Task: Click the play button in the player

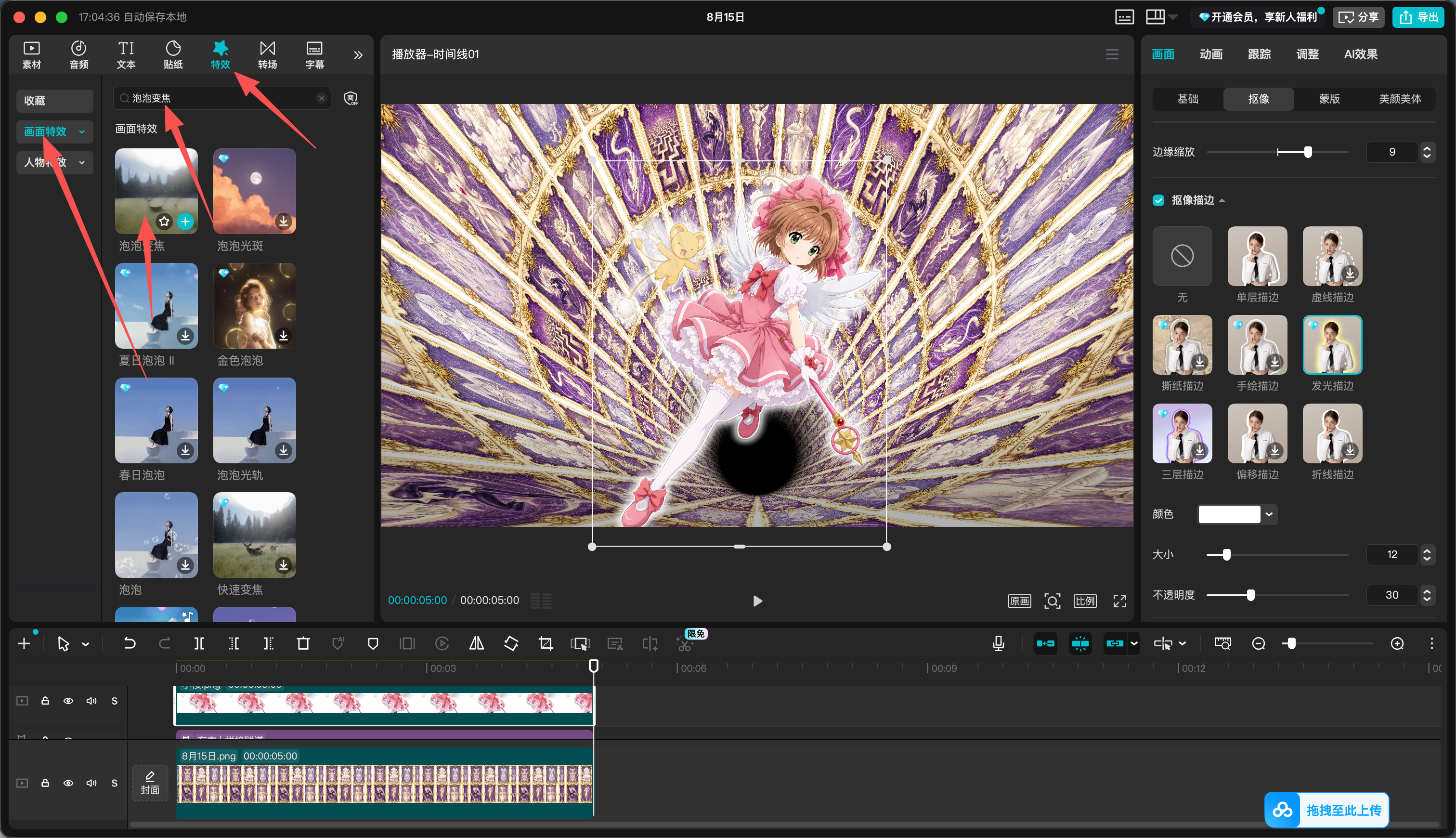Action: tap(758, 601)
